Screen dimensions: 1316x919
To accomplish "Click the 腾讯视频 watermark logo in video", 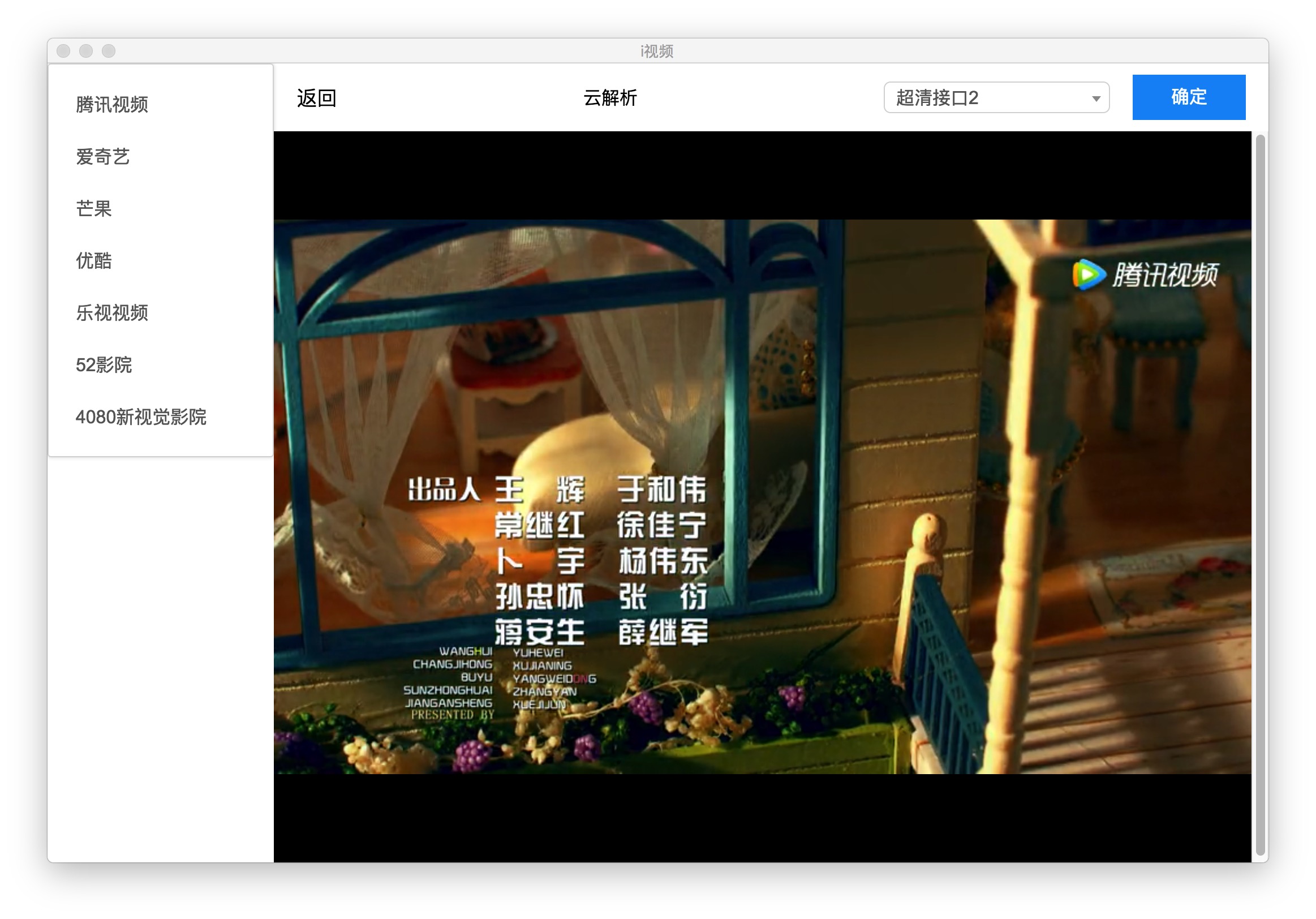I will click(1165, 274).
